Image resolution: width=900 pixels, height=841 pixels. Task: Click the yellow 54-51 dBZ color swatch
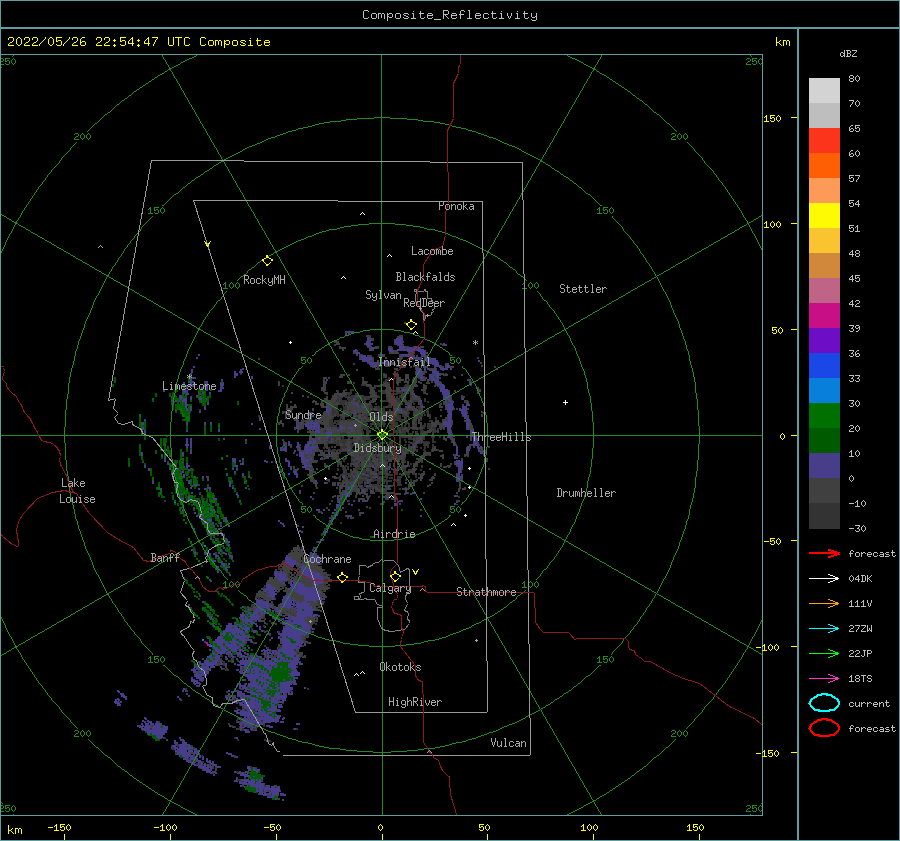824,216
